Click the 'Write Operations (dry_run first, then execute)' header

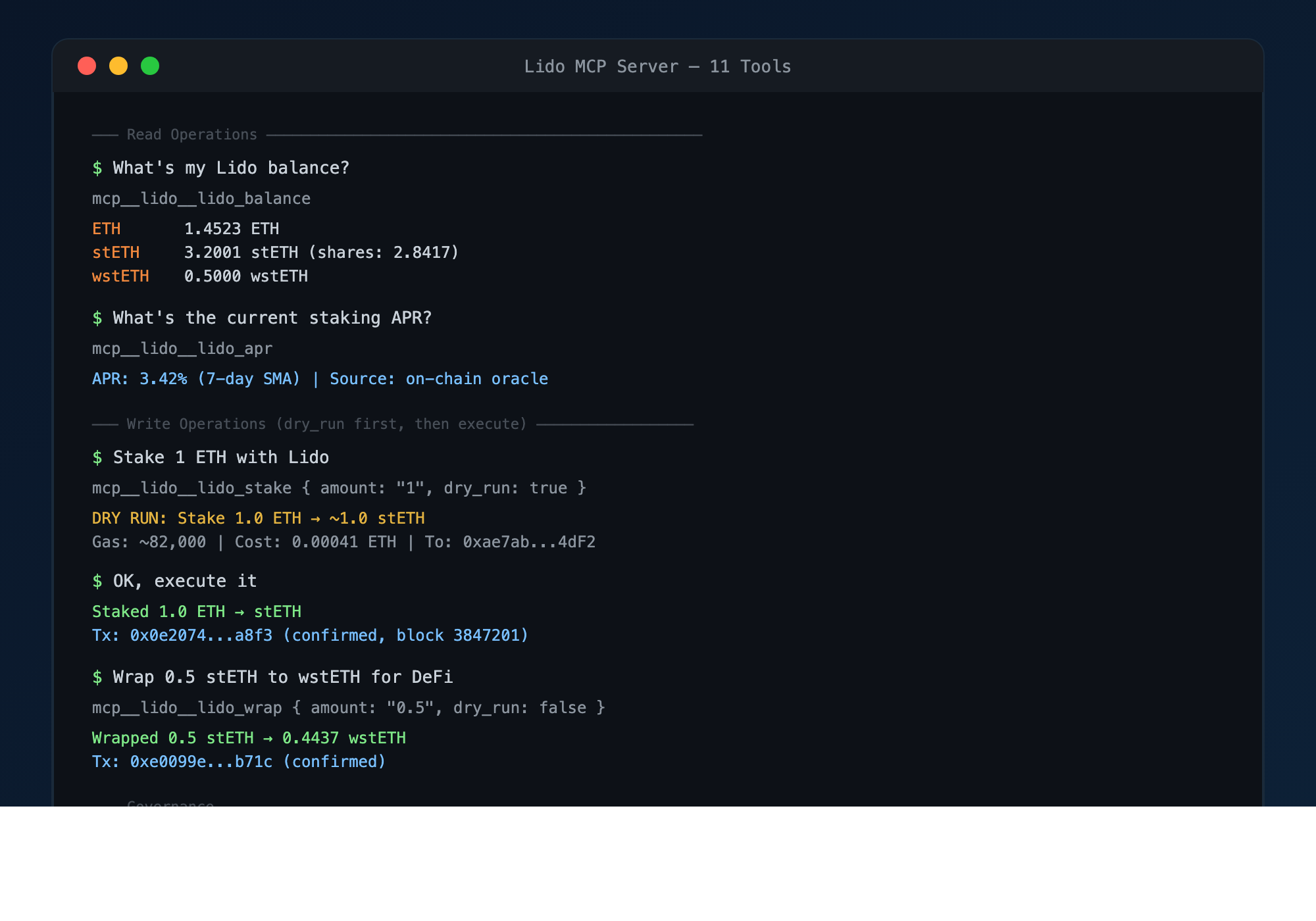[327, 424]
